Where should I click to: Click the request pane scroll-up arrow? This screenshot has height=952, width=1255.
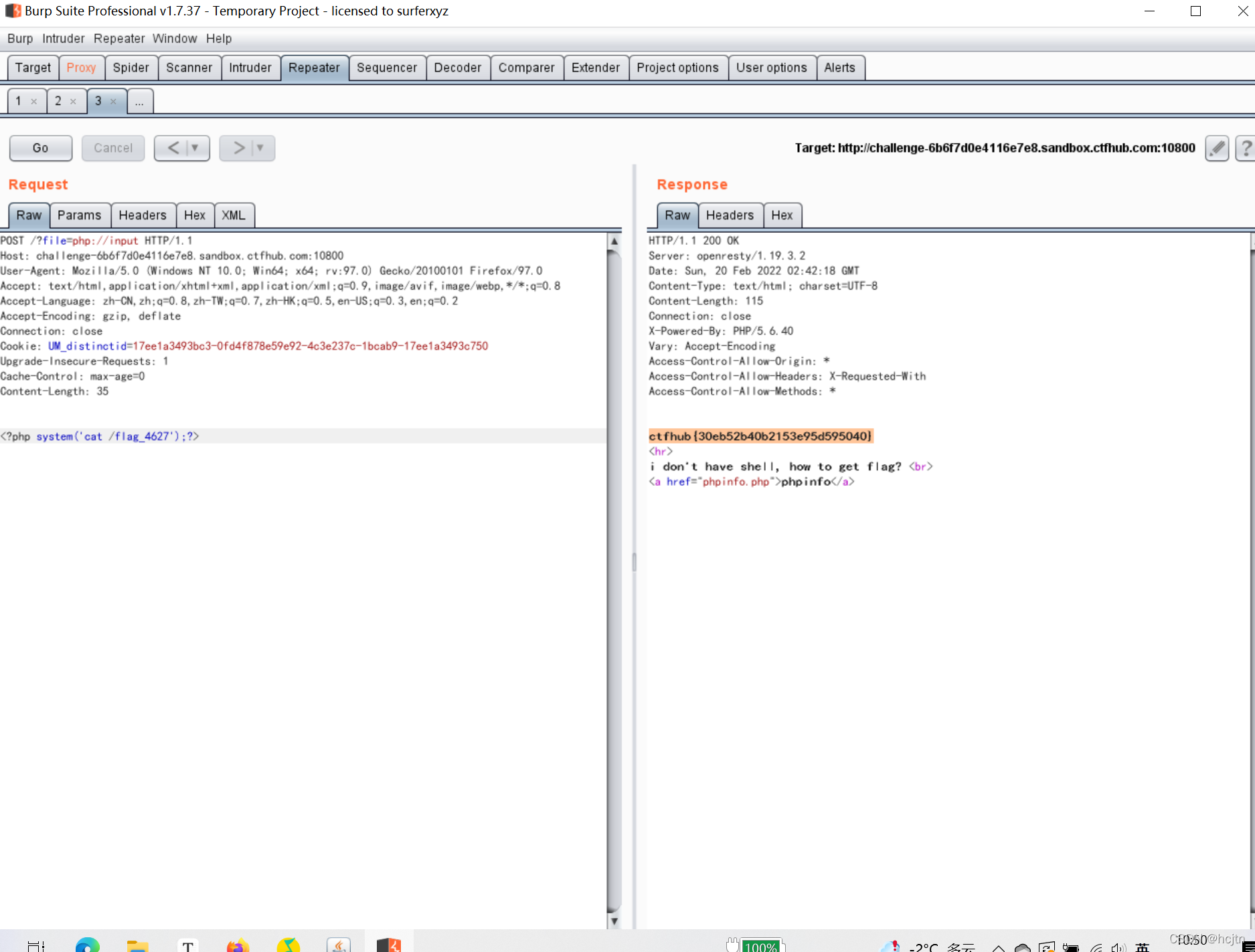[614, 241]
